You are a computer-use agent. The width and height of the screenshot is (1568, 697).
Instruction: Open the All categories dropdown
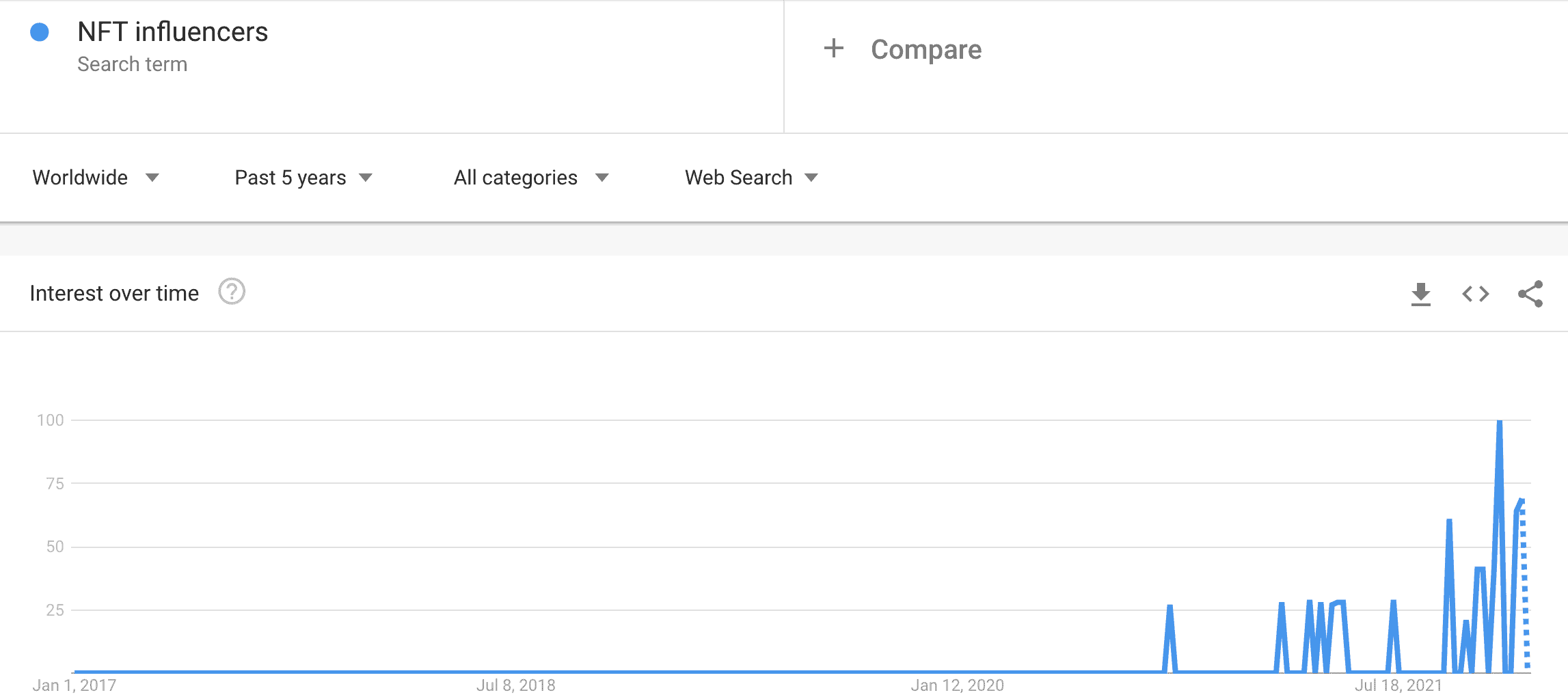click(x=531, y=178)
